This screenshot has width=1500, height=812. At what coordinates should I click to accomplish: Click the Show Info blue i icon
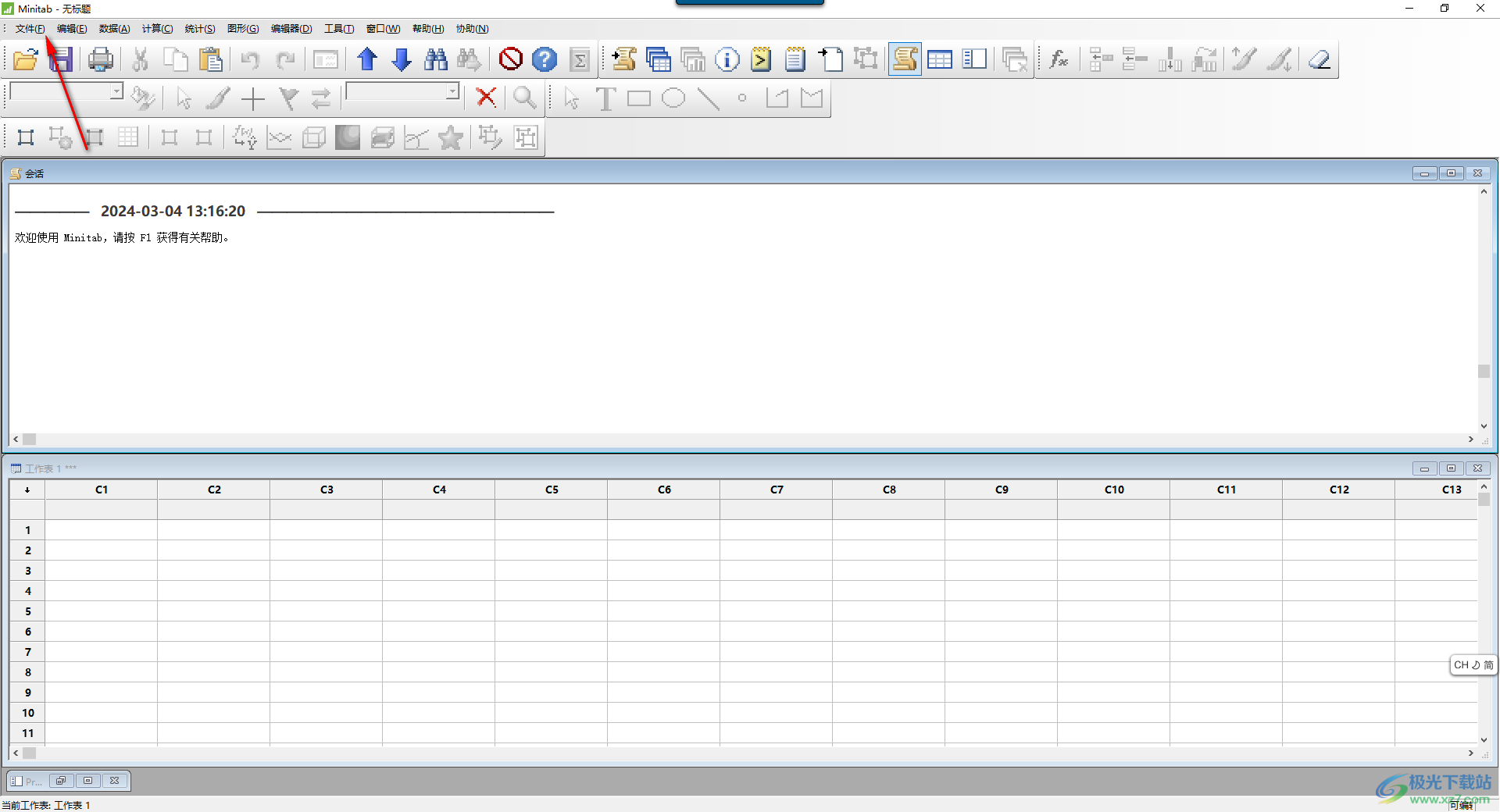pos(727,59)
